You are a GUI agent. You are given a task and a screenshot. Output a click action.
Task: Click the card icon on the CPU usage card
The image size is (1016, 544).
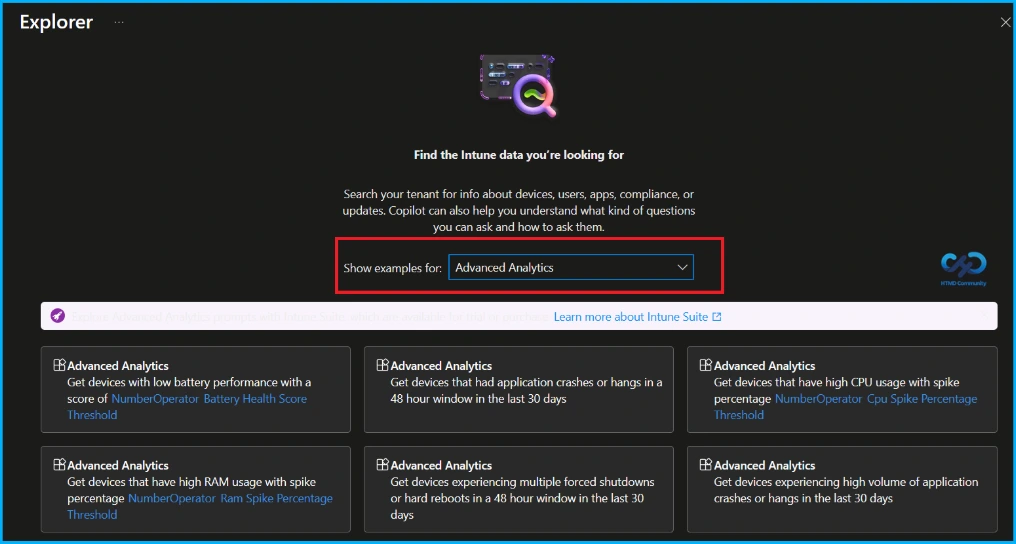tap(706, 365)
